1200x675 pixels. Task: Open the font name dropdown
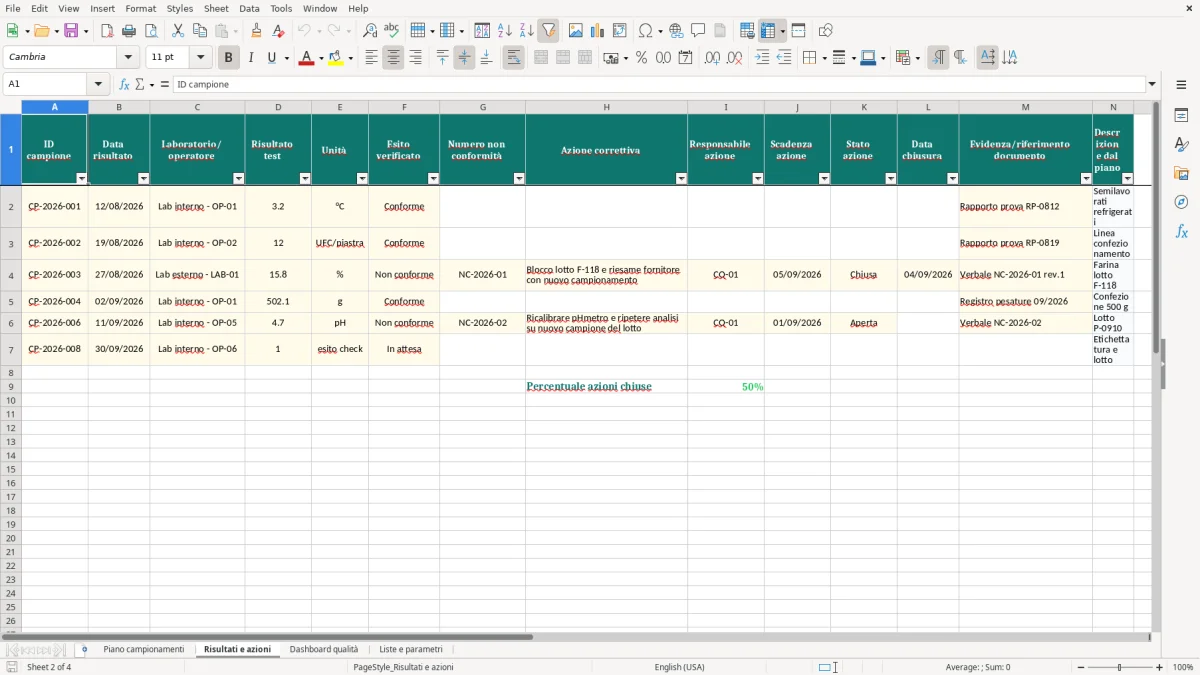pos(128,58)
